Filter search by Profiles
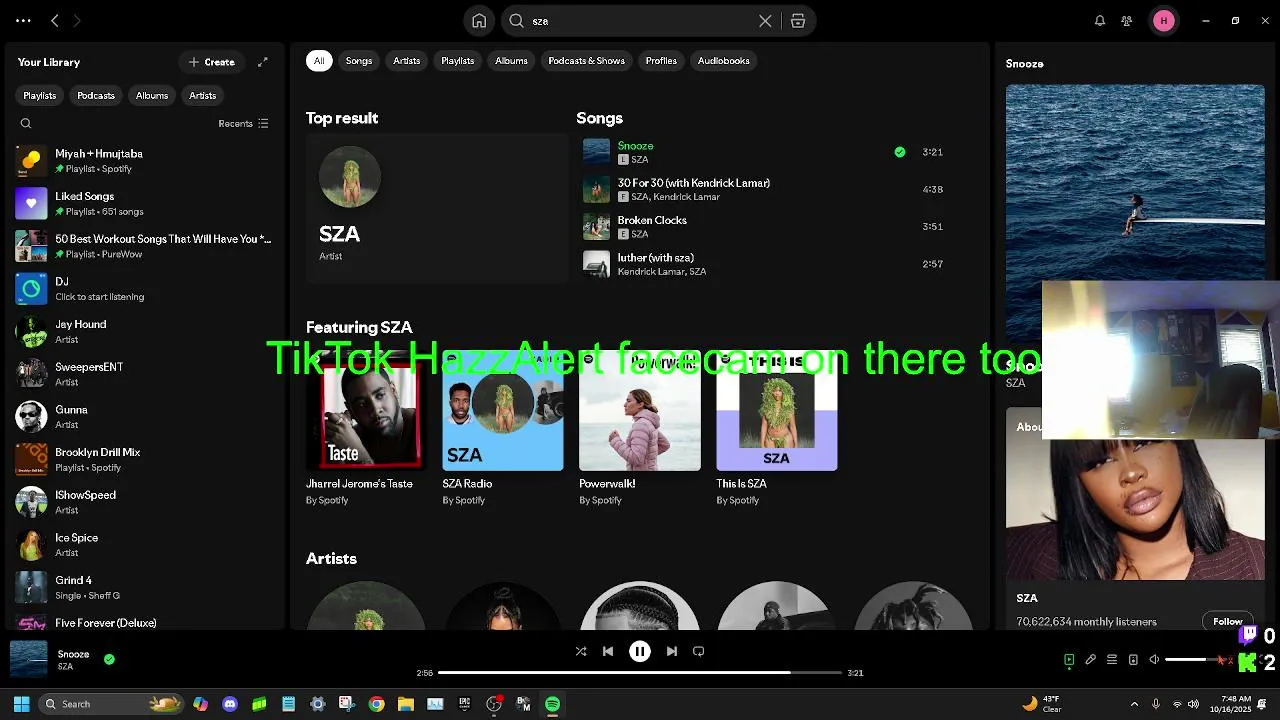1280x720 pixels. click(661, 61)
